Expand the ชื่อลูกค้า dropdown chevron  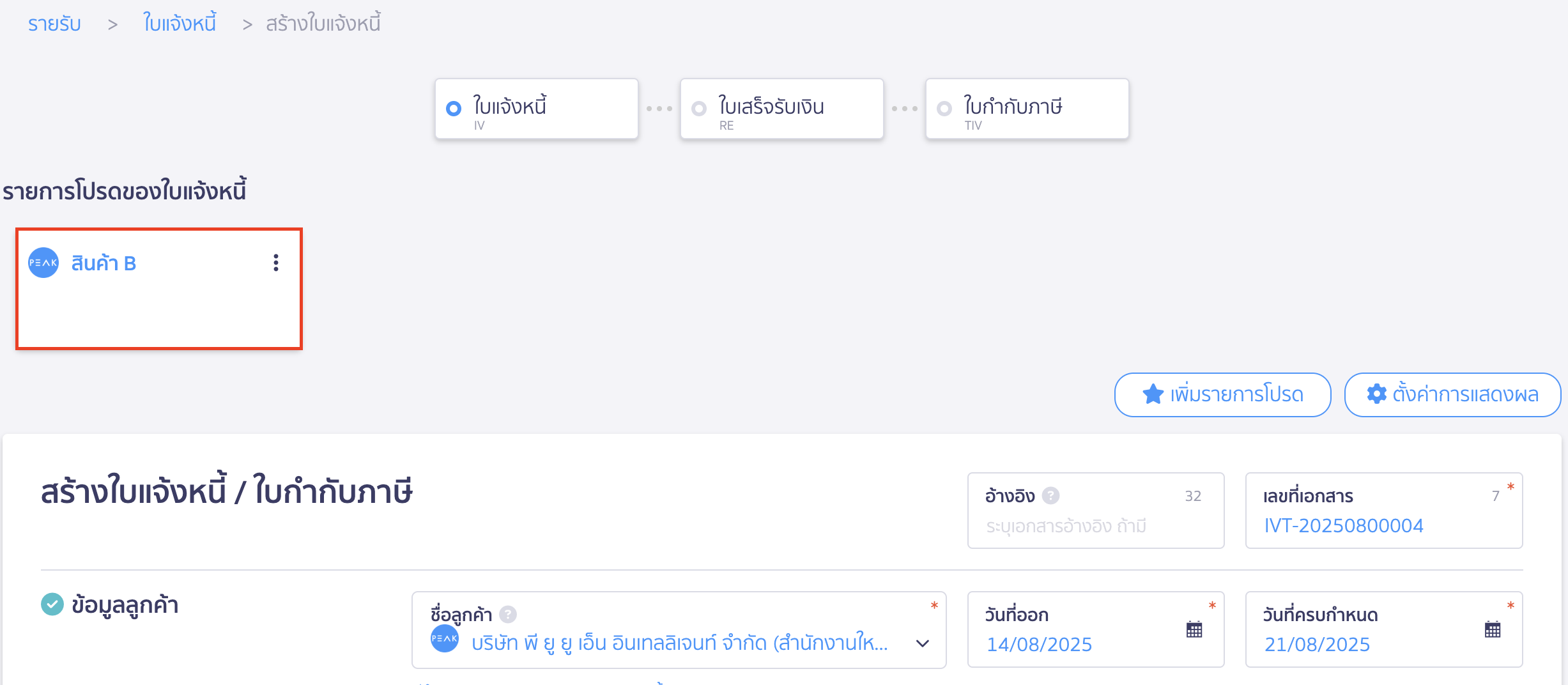tap(923, 643)
